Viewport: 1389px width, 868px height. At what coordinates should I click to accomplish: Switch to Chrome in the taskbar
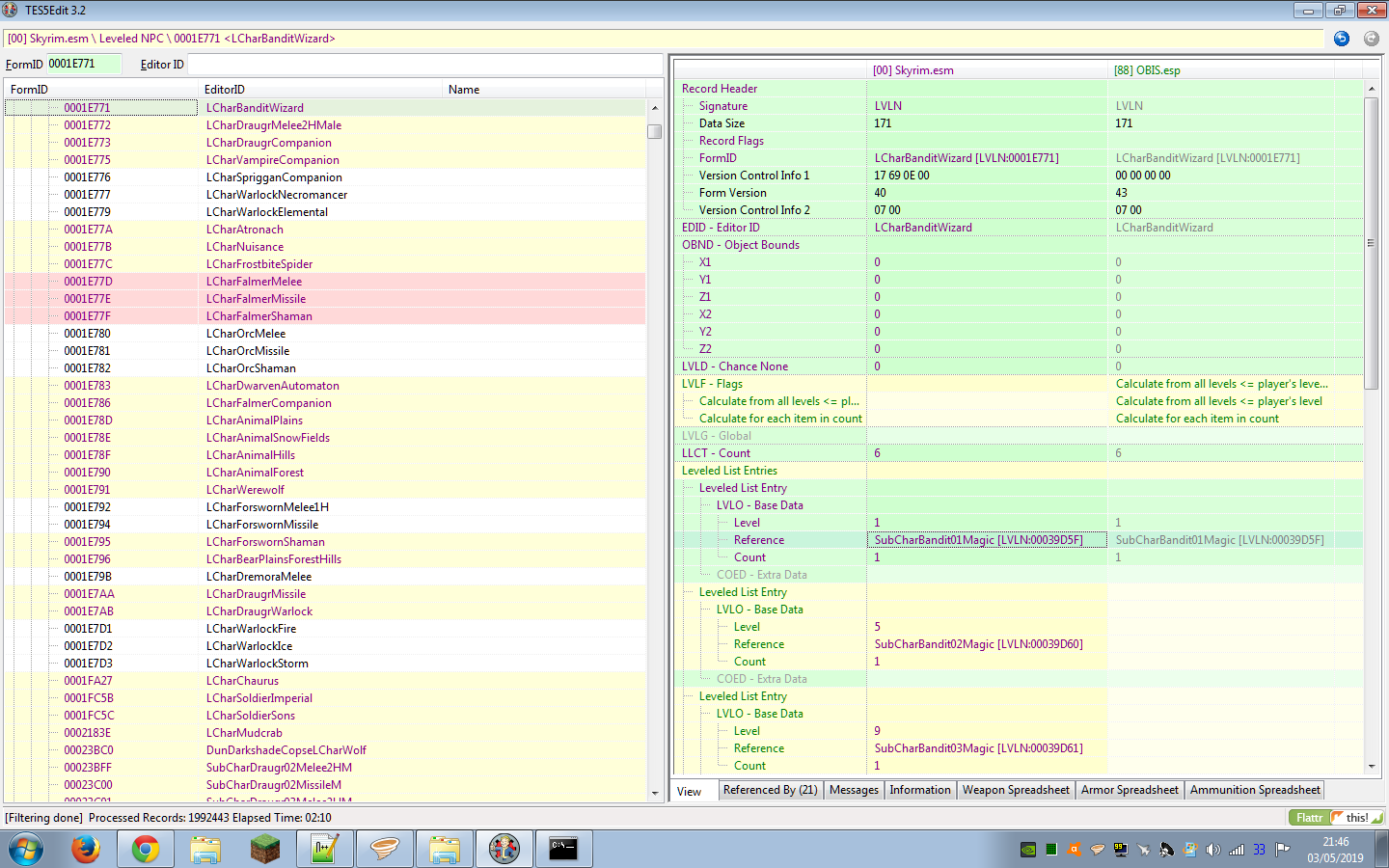[146, 850]
